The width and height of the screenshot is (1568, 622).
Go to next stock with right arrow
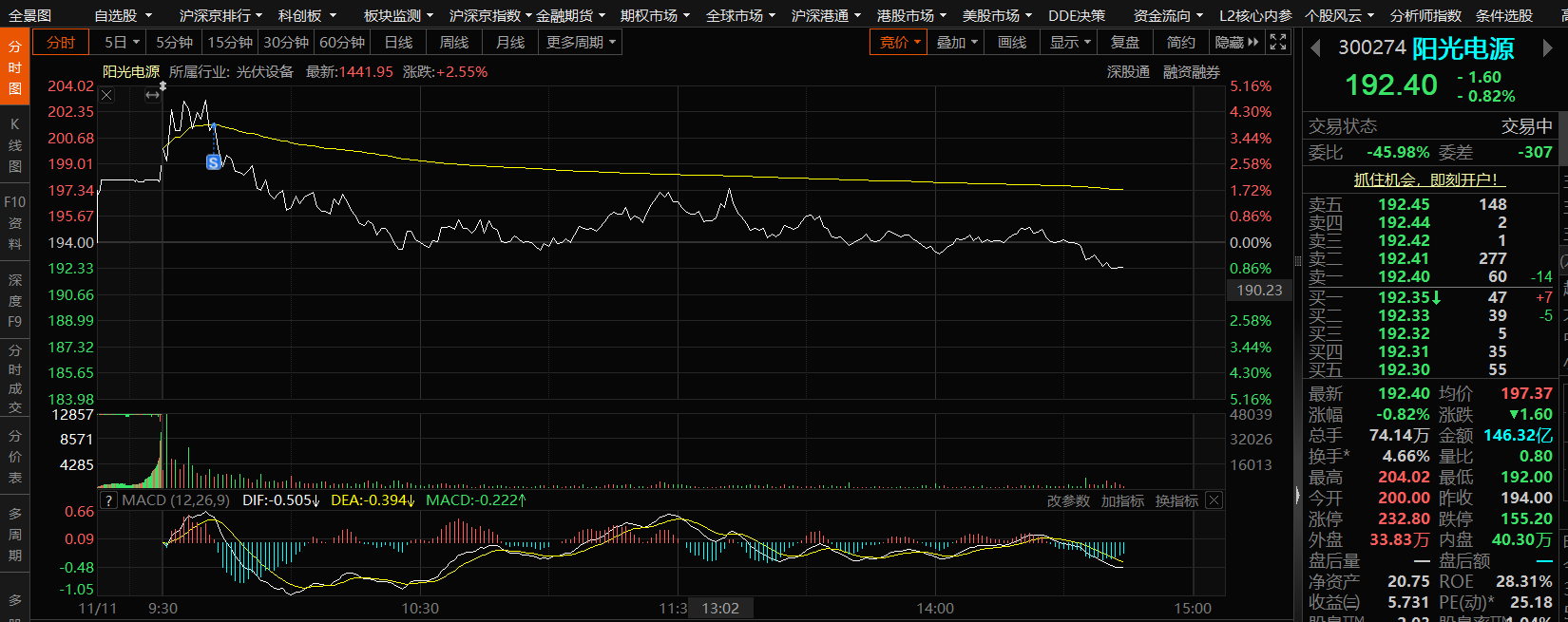1547,47
